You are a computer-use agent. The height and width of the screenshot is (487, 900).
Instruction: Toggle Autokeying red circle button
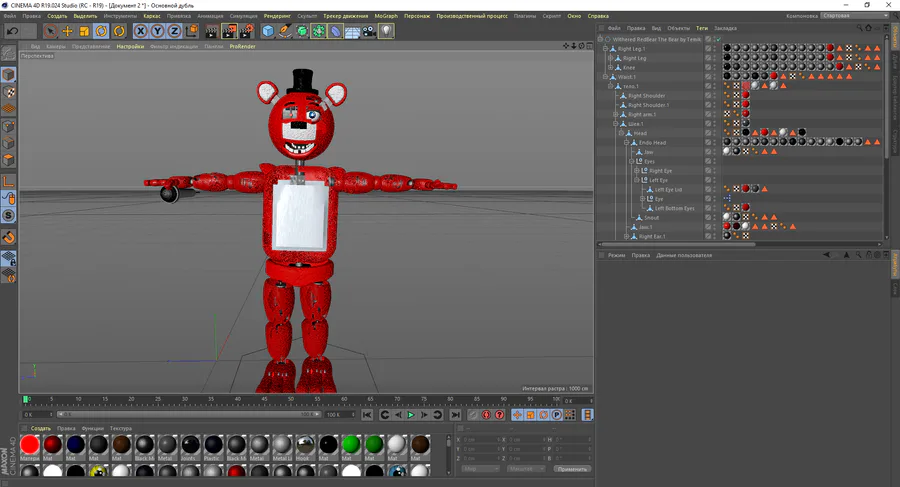coord(487,415)
